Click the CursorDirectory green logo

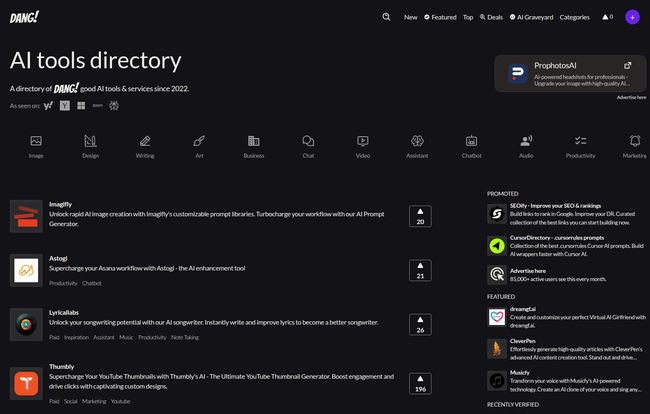[497, 246]
